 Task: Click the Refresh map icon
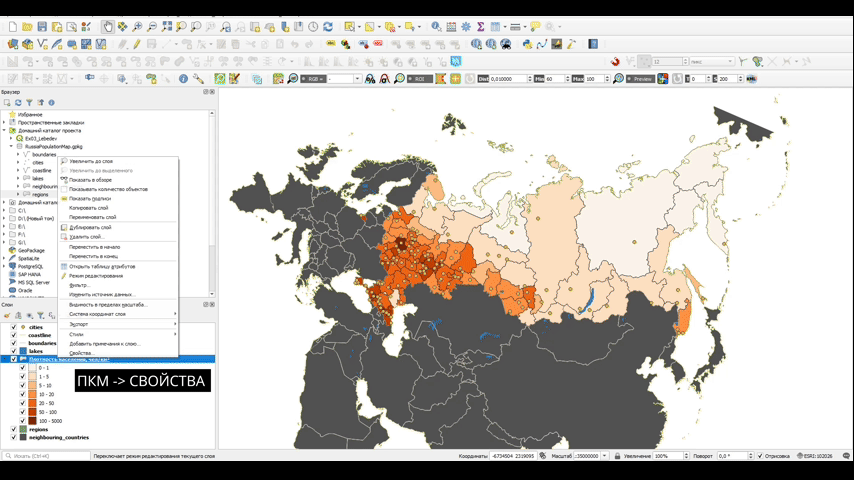[328, 27]
